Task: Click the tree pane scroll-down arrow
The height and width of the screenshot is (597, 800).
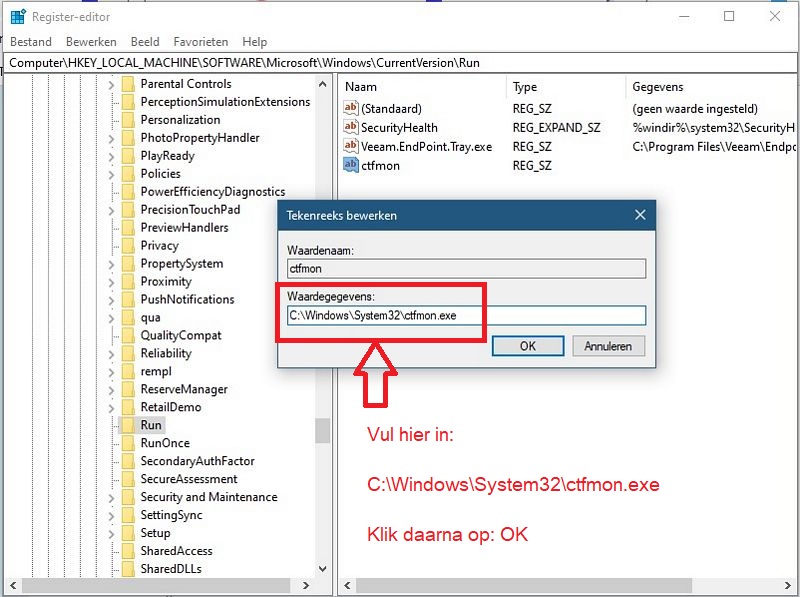Action: click(322, 568)
